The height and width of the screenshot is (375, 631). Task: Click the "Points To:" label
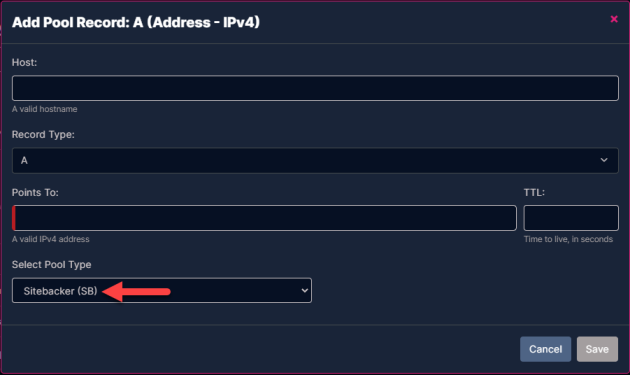point(35,192)
